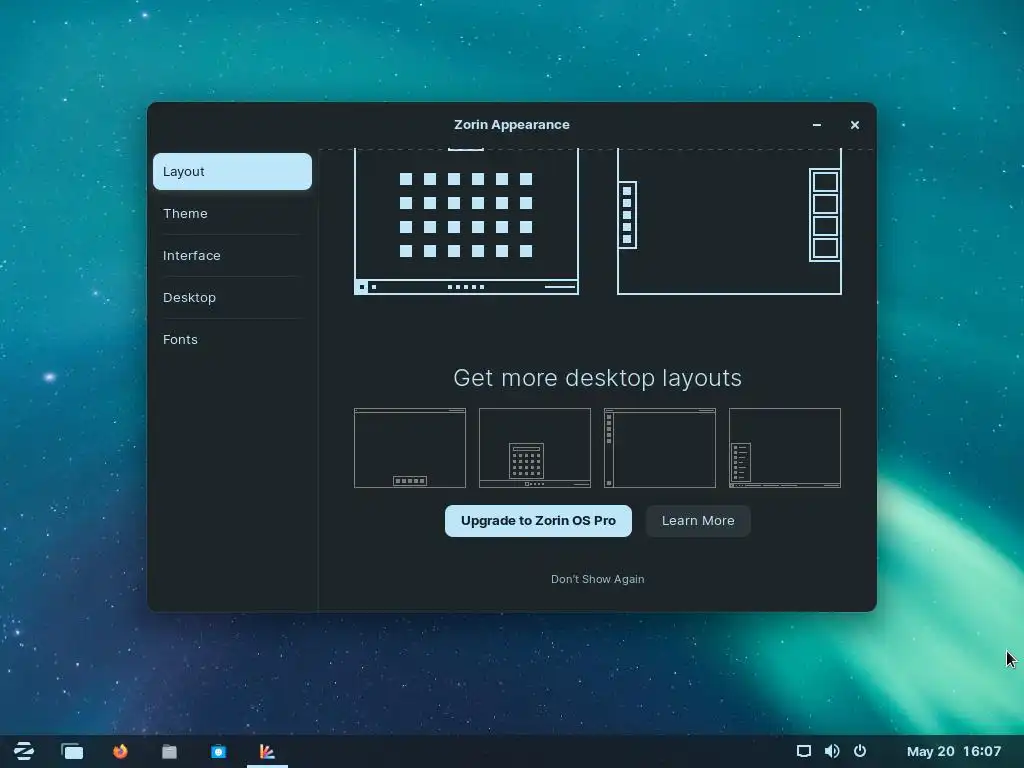1024x768 pixels.
Task: Launch the Software store from taskbar
Action: point(218,752)
